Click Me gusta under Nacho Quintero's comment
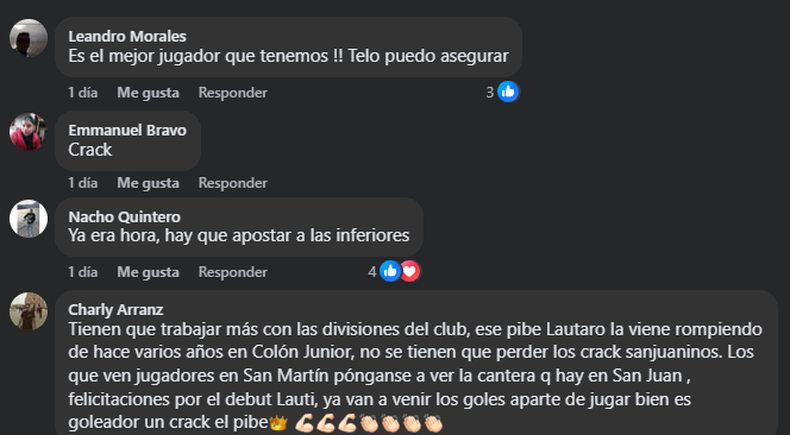Viewport: 790px width, 435px height. [148, 272]
